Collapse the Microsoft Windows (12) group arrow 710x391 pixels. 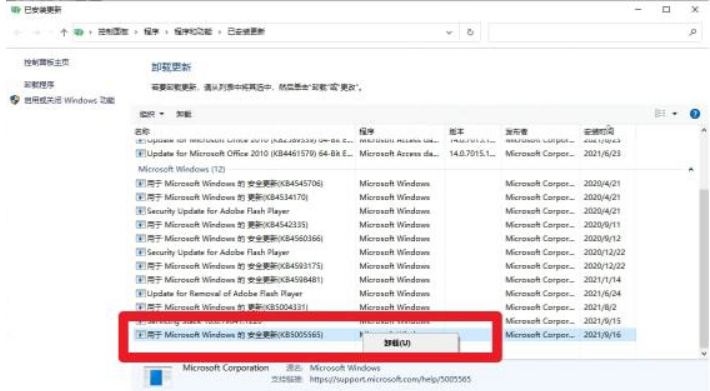point(691,169)
